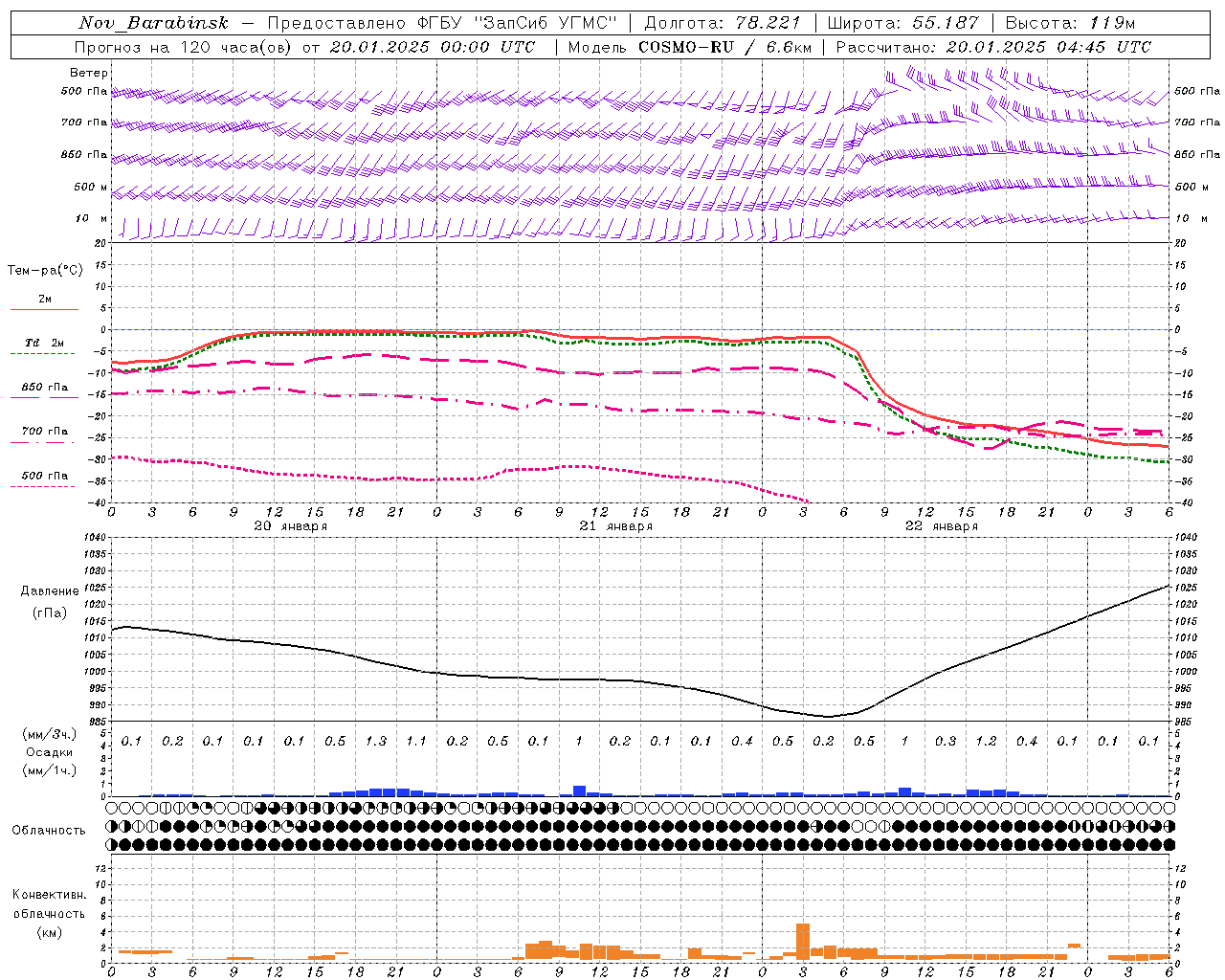Viewport: 1225px width, 980px height.
Task: Click the provider text 'Предоставлено ФГБУ ЗапСиб УГМС'
Action: (x=442, y=23)
